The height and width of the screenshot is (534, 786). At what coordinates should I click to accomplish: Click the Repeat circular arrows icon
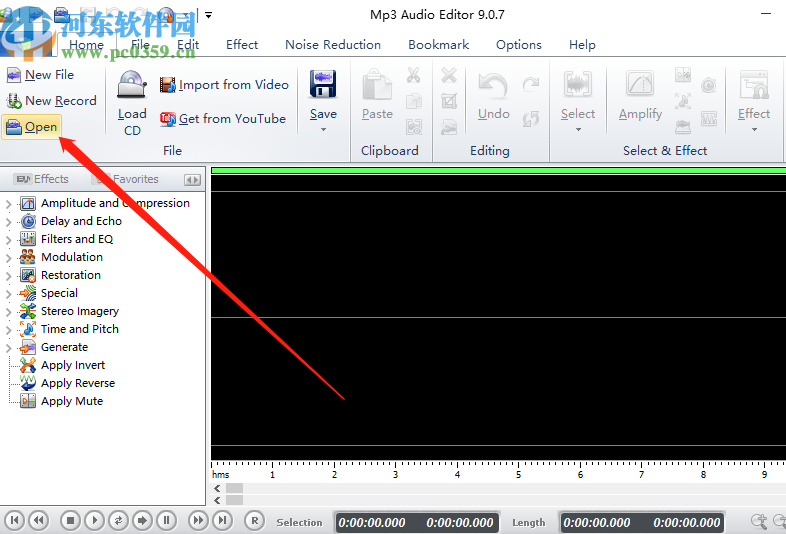click(531, 119)
